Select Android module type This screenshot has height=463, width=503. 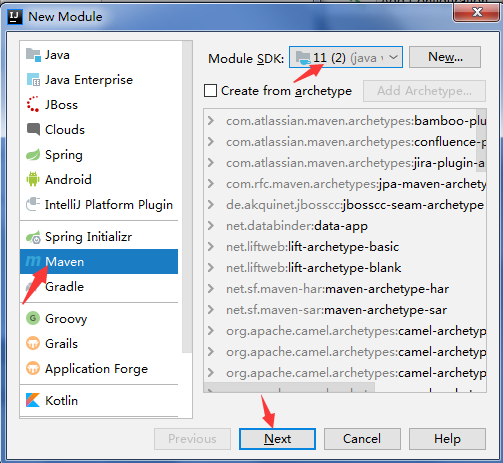point(99,179)
